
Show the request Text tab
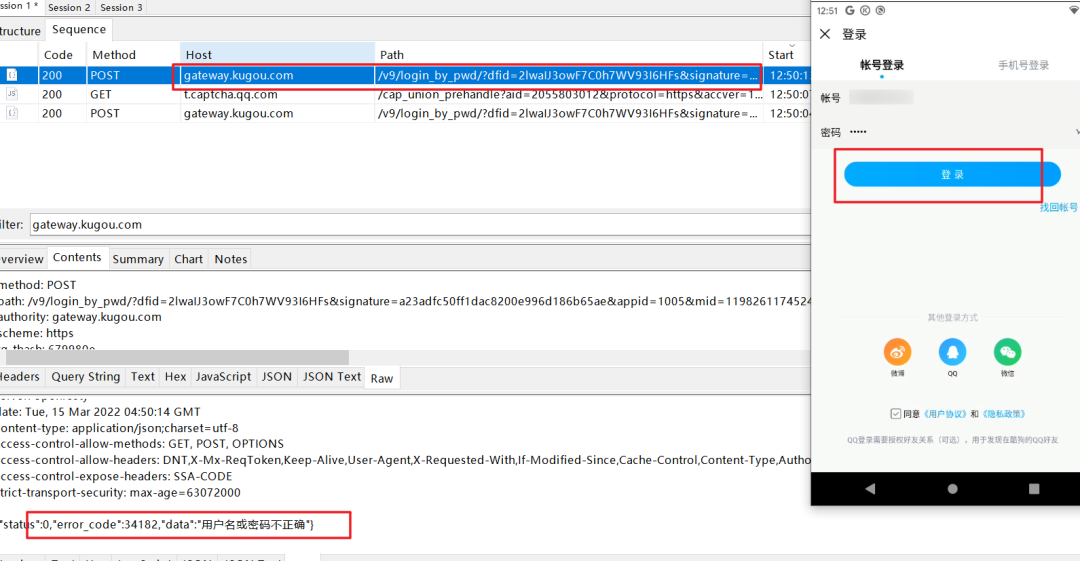pyautogui.click(x=143, y=377)
